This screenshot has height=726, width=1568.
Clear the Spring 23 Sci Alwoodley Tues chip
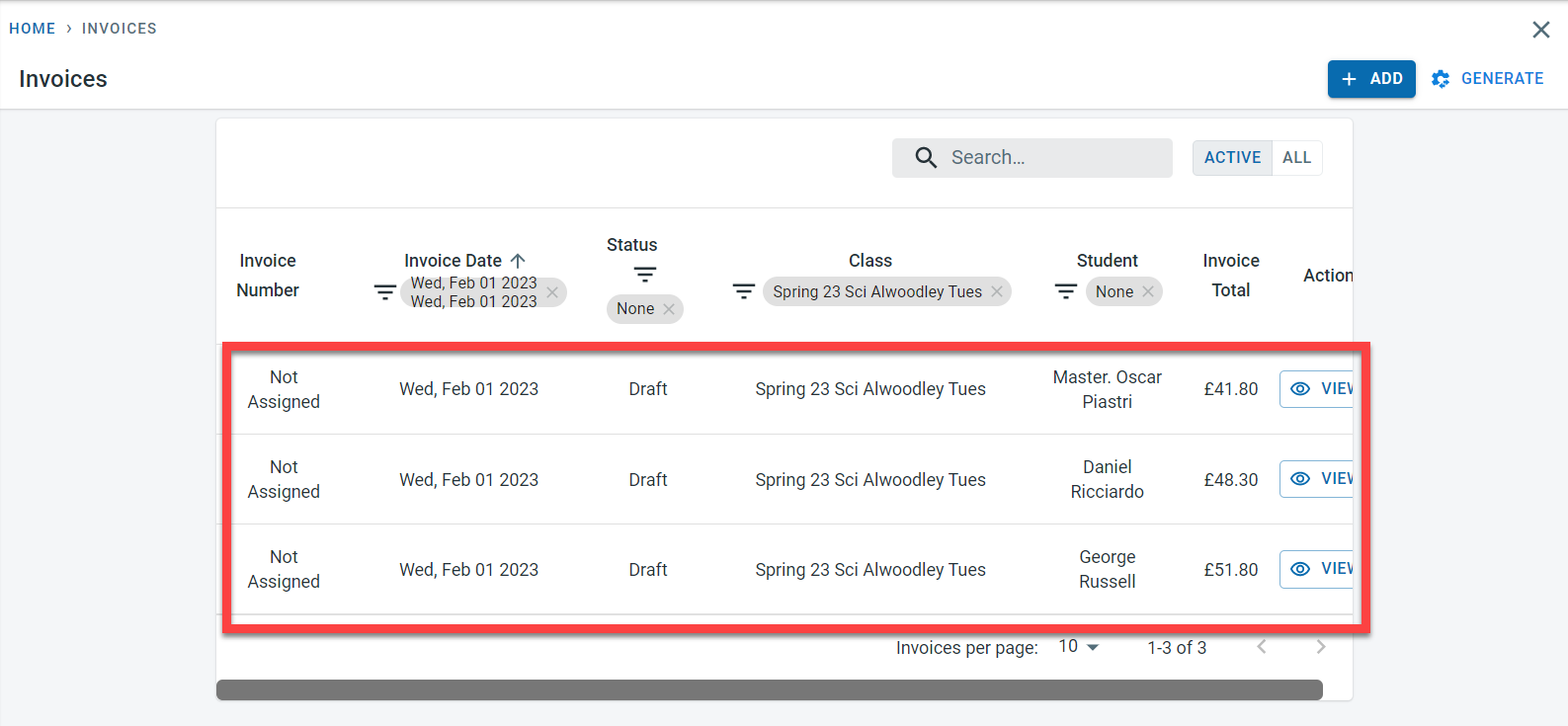point(997,291)
